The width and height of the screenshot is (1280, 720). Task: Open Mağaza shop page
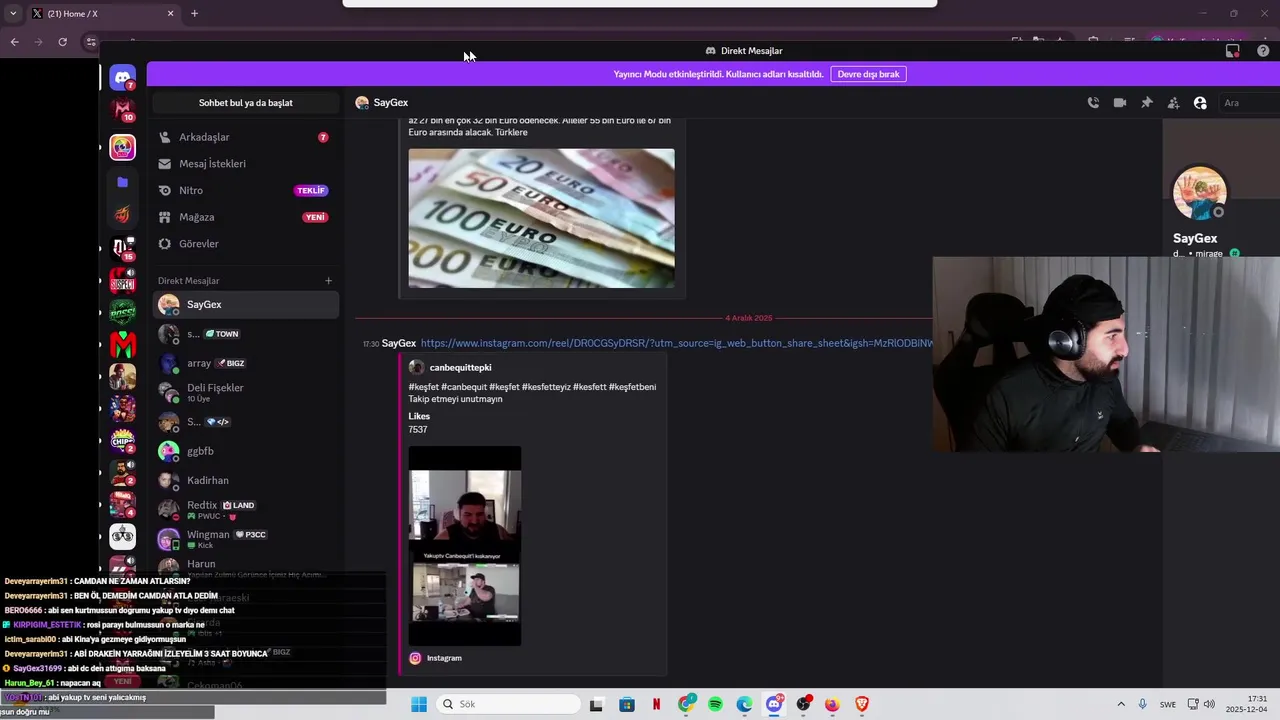(x=244, y=217)
